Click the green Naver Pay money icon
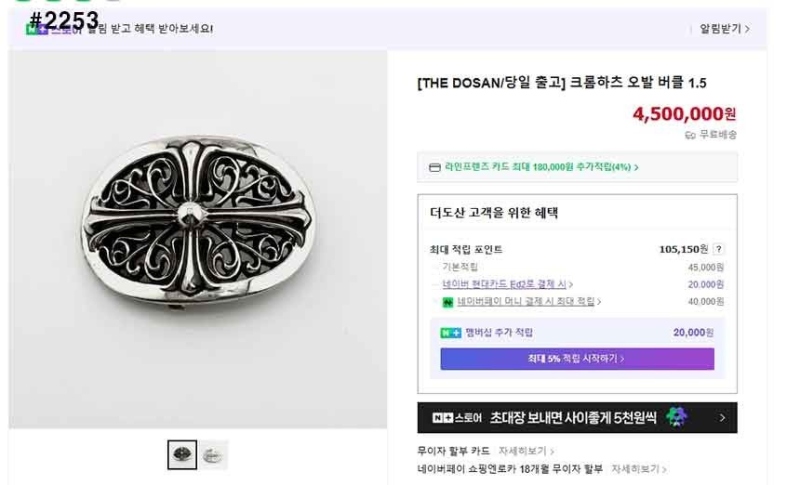 click(449, 301)
